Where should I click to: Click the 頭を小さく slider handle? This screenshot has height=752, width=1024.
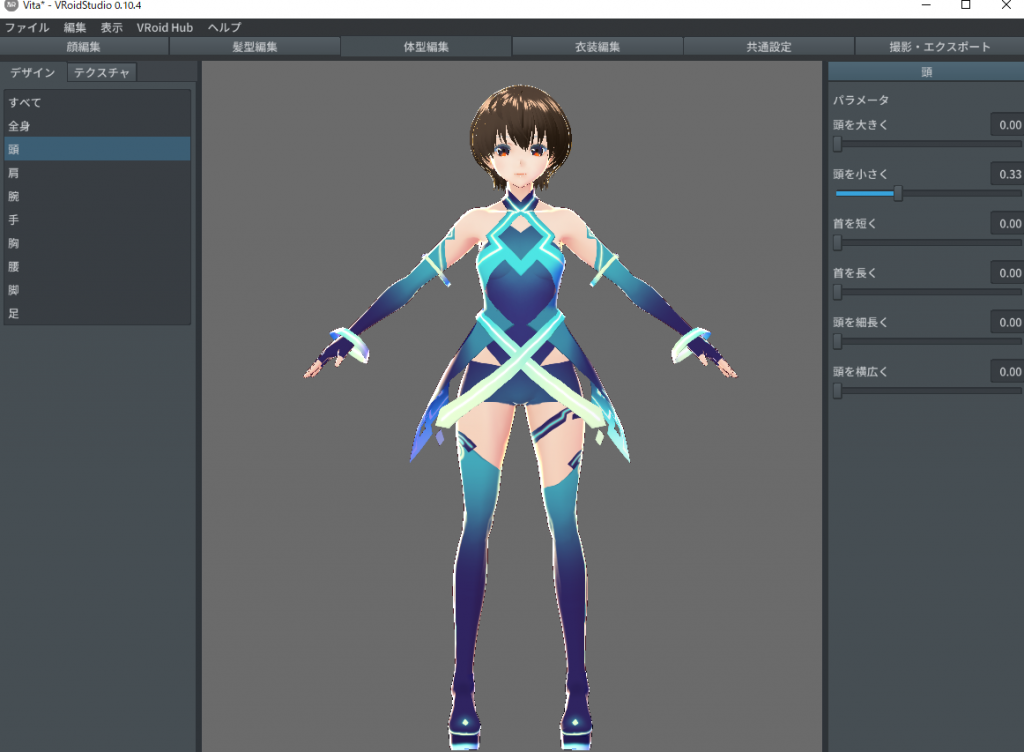click(x=898, y=193)
